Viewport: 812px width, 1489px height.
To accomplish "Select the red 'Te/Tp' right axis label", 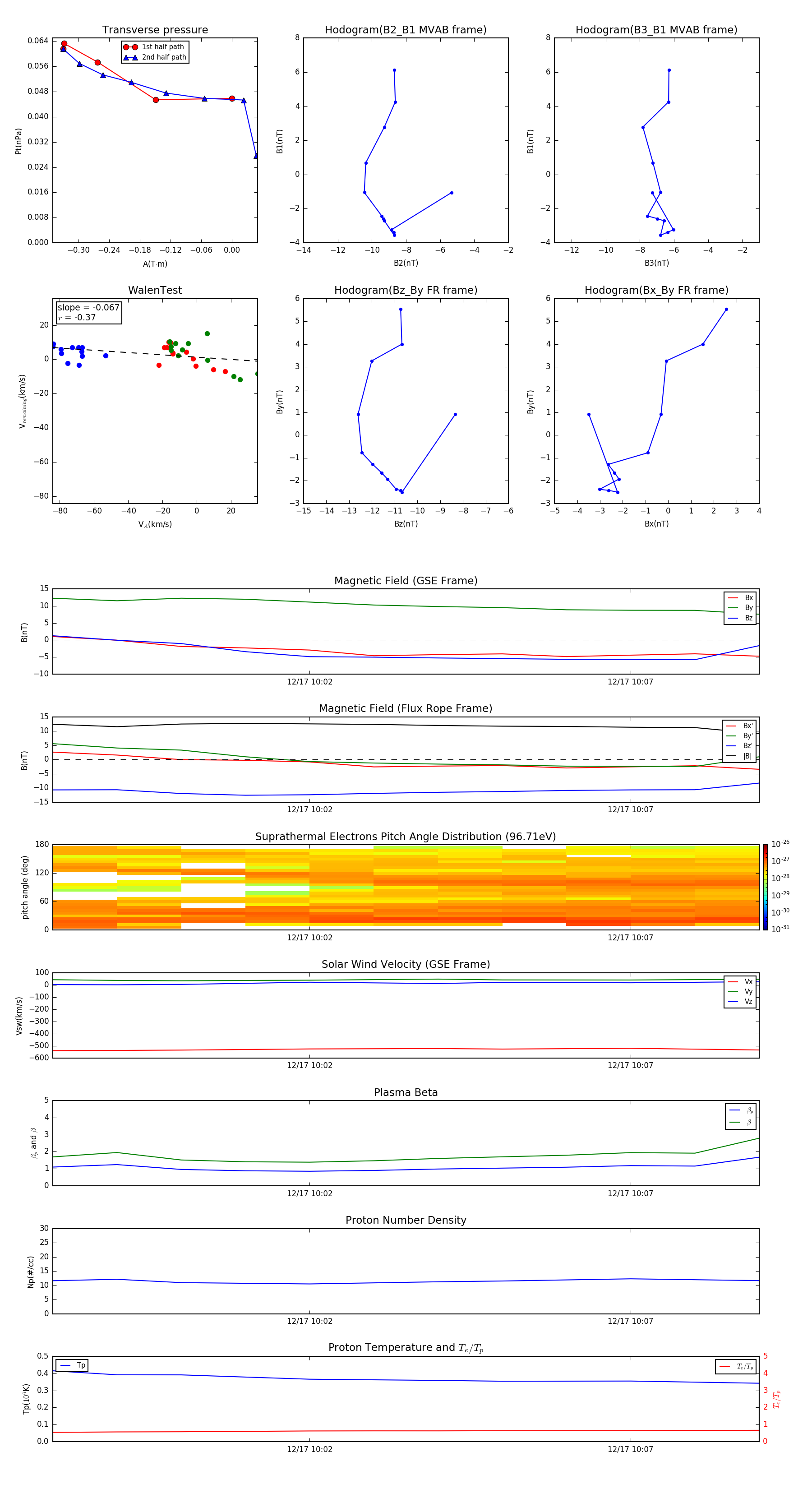I will point(776,1399).
